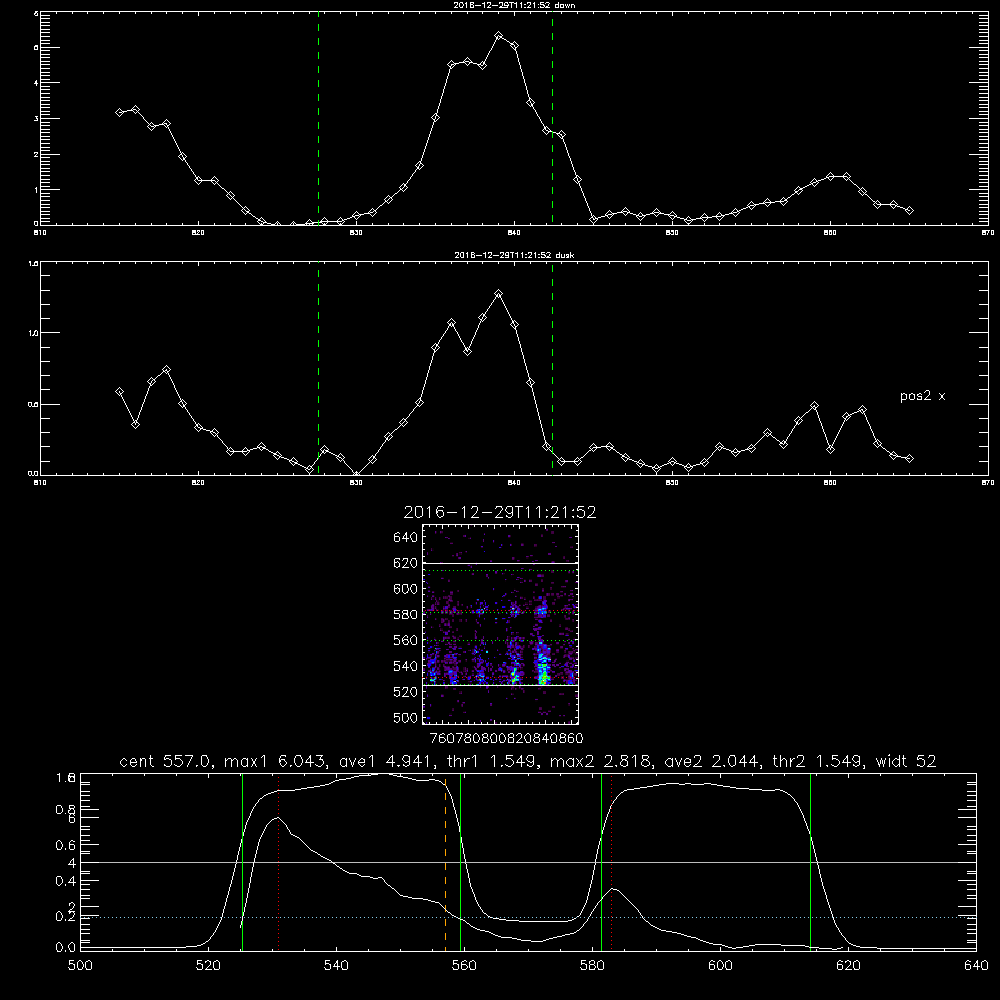This screenshot has width=1000, height=1000.
Task: Click the green solid line near 559
Action: point(460,862)
